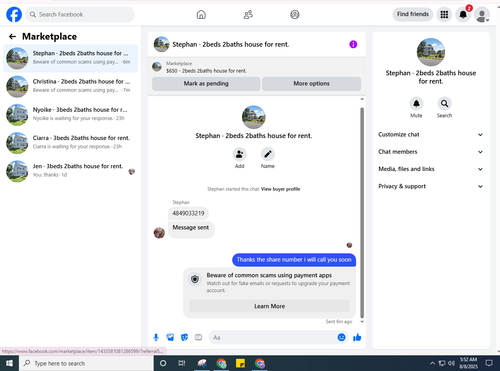Click Learn More on scam warning
500x371 pixels.
click(270, 306)
